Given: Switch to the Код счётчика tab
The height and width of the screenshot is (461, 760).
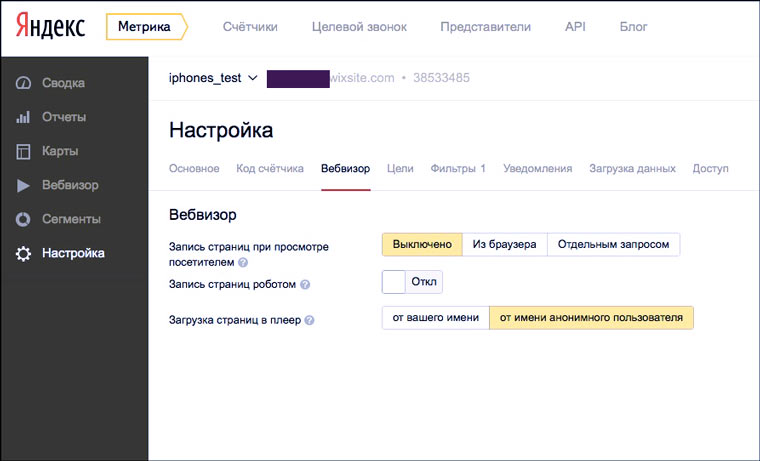Looking at the screenshot, I should [270, 169].
